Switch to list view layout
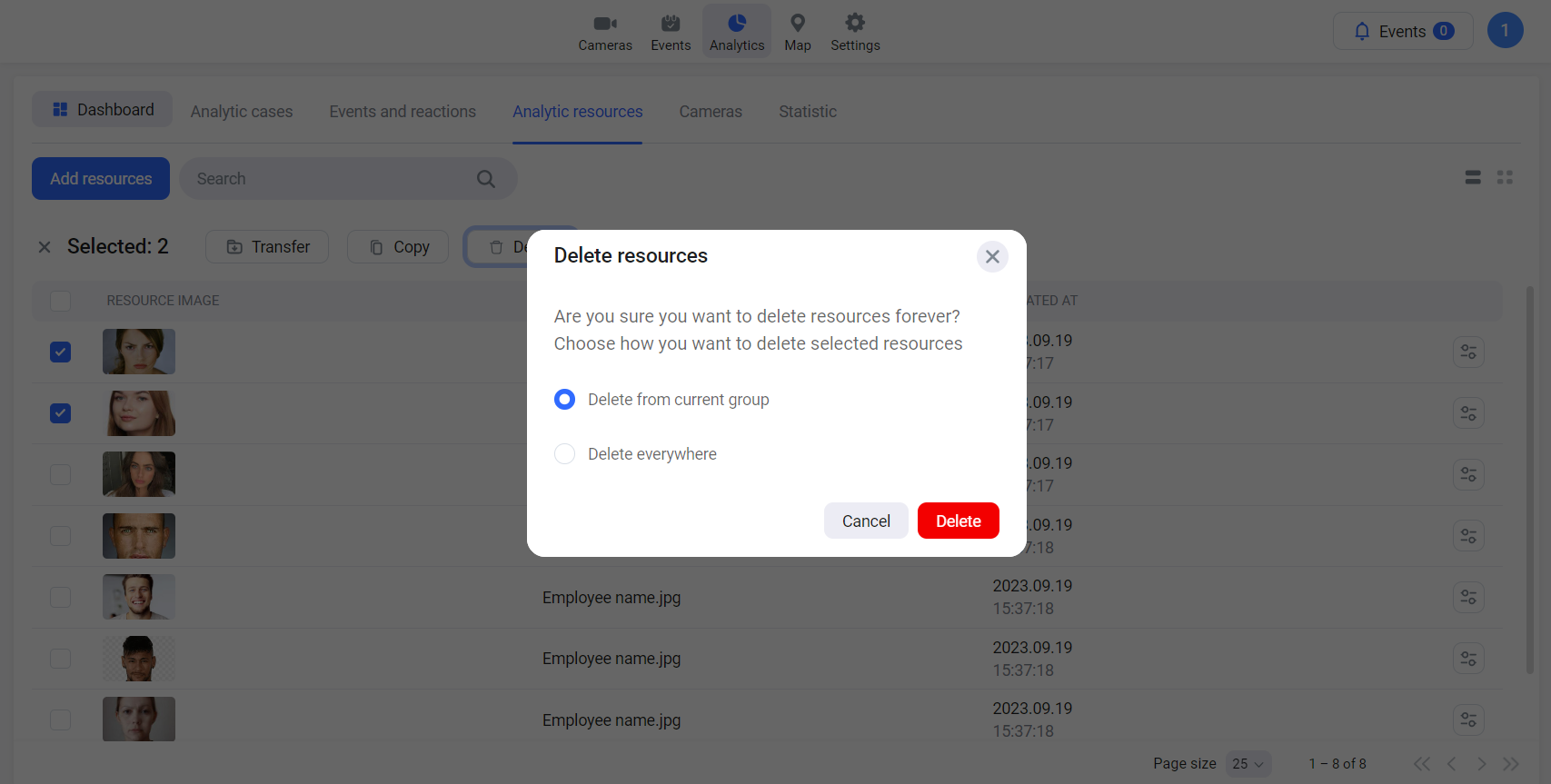The width and height of the screenshot is (1551, 784). tap(1473, 178)
